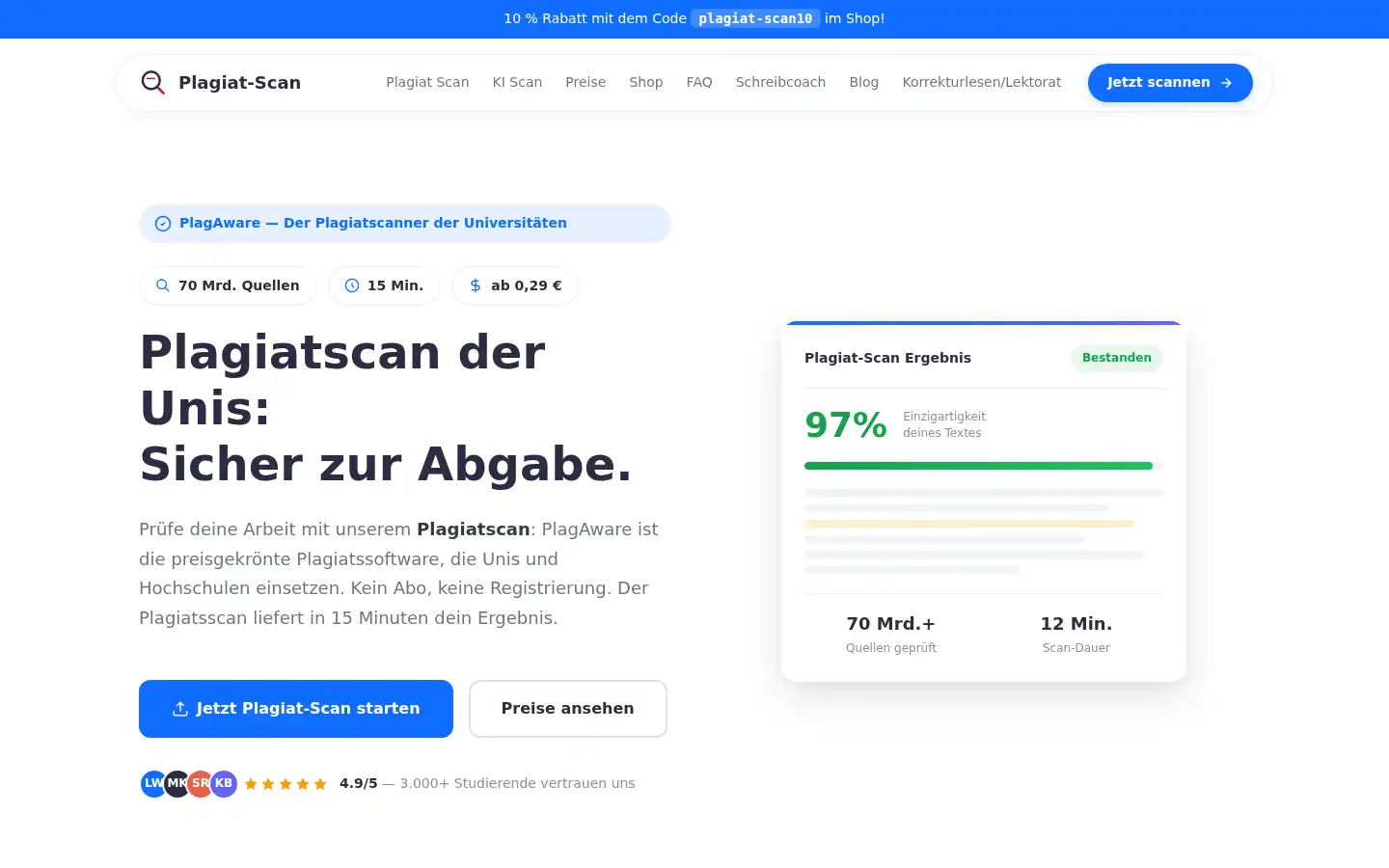Select the PlagAware Plagiatscanner der Universitäten badge

[x=405, y=224]
